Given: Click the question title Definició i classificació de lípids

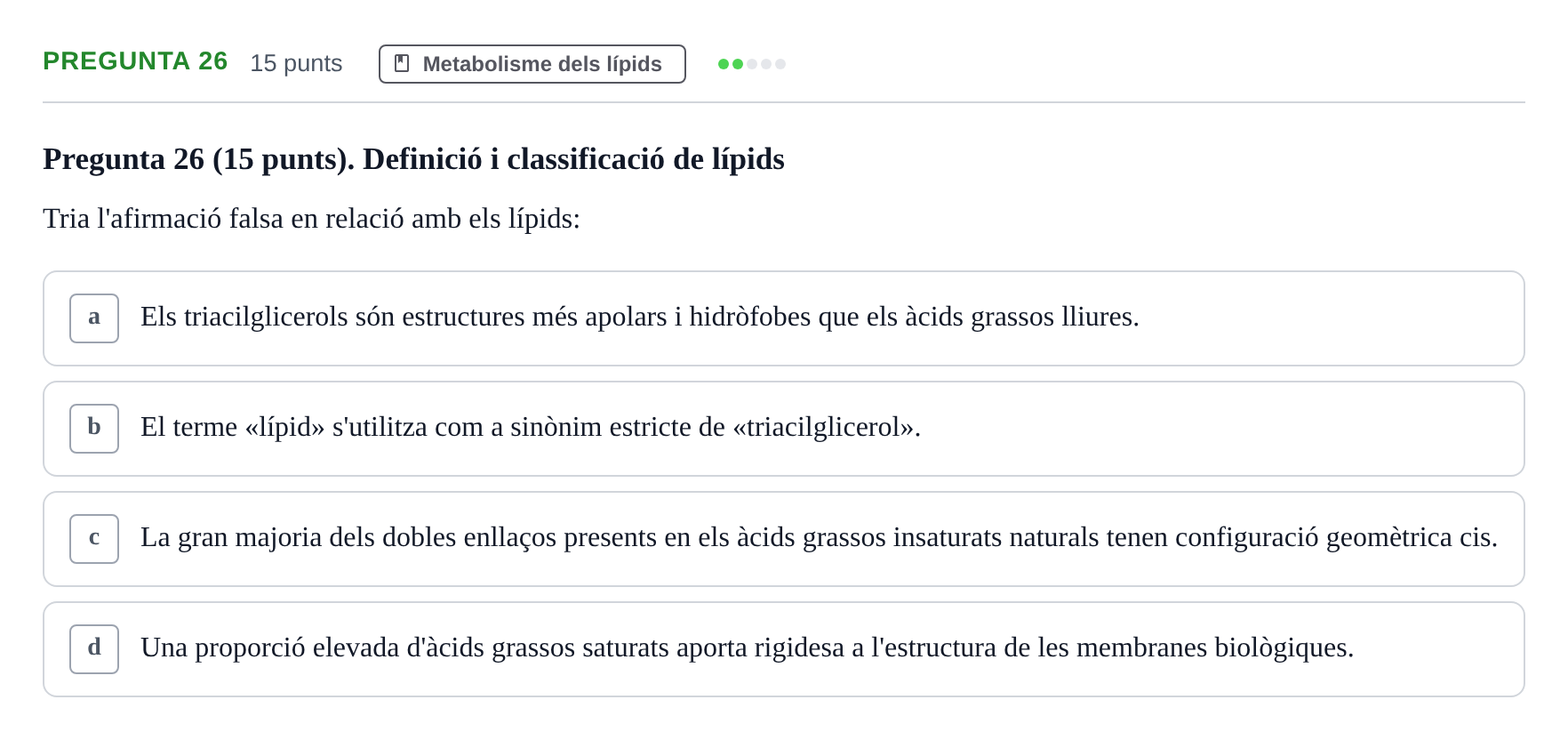Looking at the screenshot, I should [x=413, y=159].
